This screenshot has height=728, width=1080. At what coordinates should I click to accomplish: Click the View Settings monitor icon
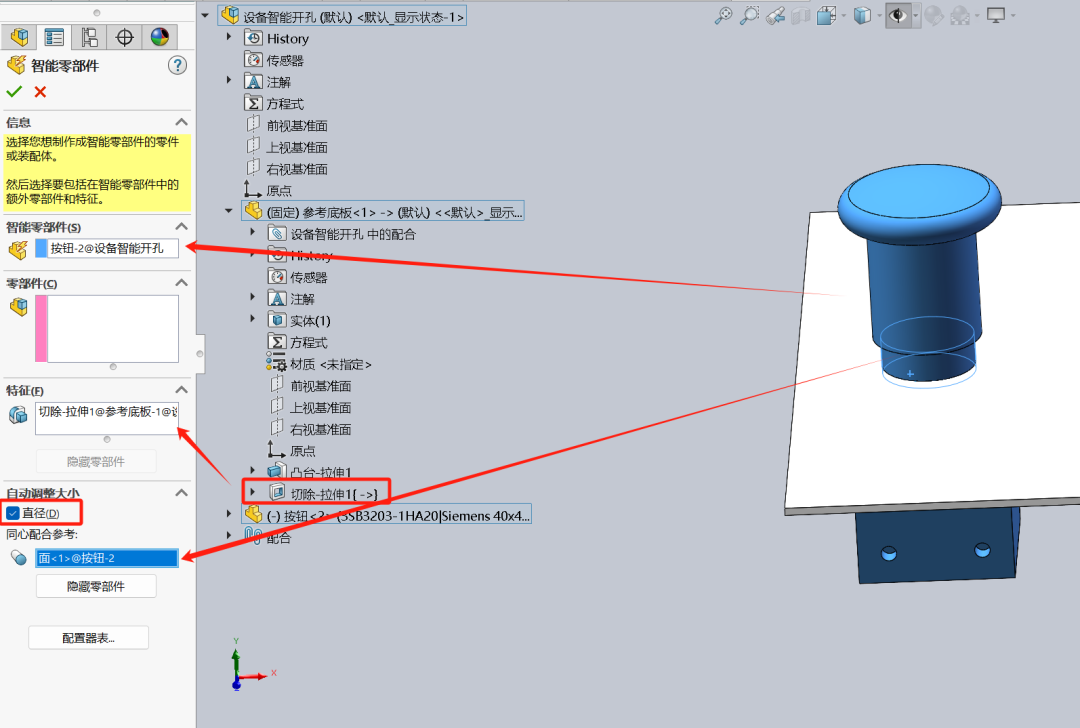click(x=996, y=16)
